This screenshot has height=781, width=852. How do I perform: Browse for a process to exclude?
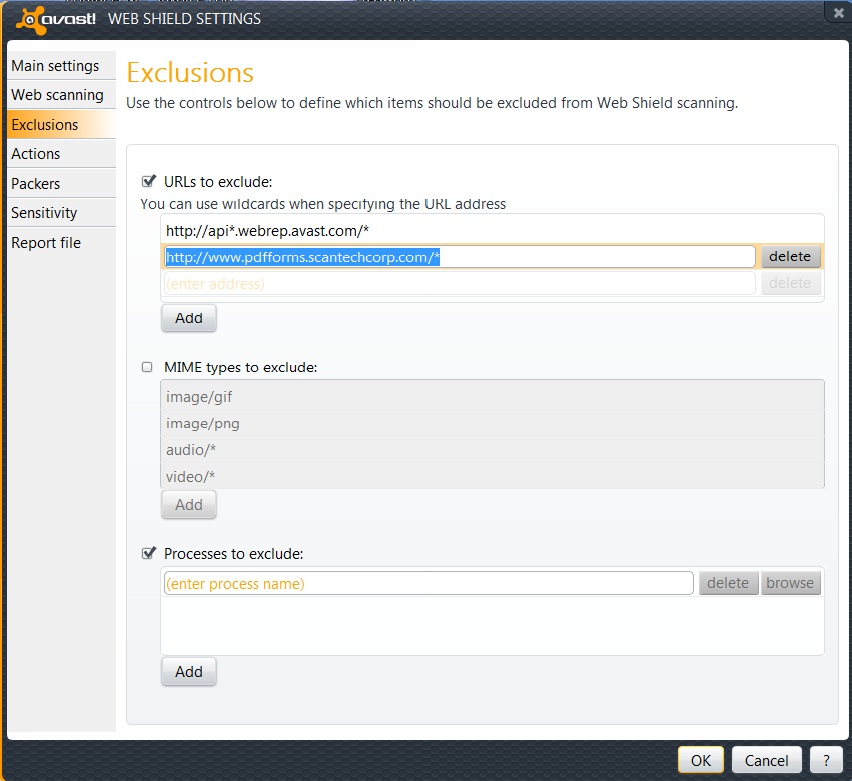(790, 583)
